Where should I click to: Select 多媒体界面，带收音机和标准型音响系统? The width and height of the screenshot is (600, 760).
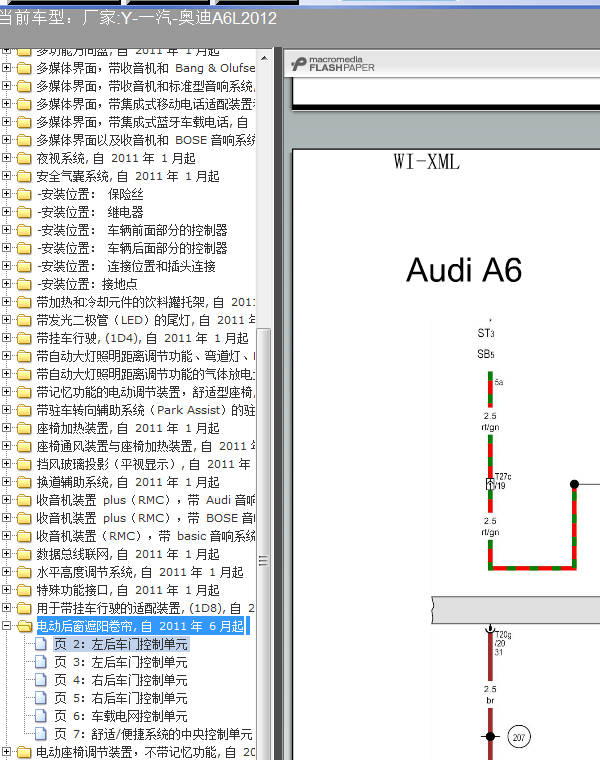145,86
